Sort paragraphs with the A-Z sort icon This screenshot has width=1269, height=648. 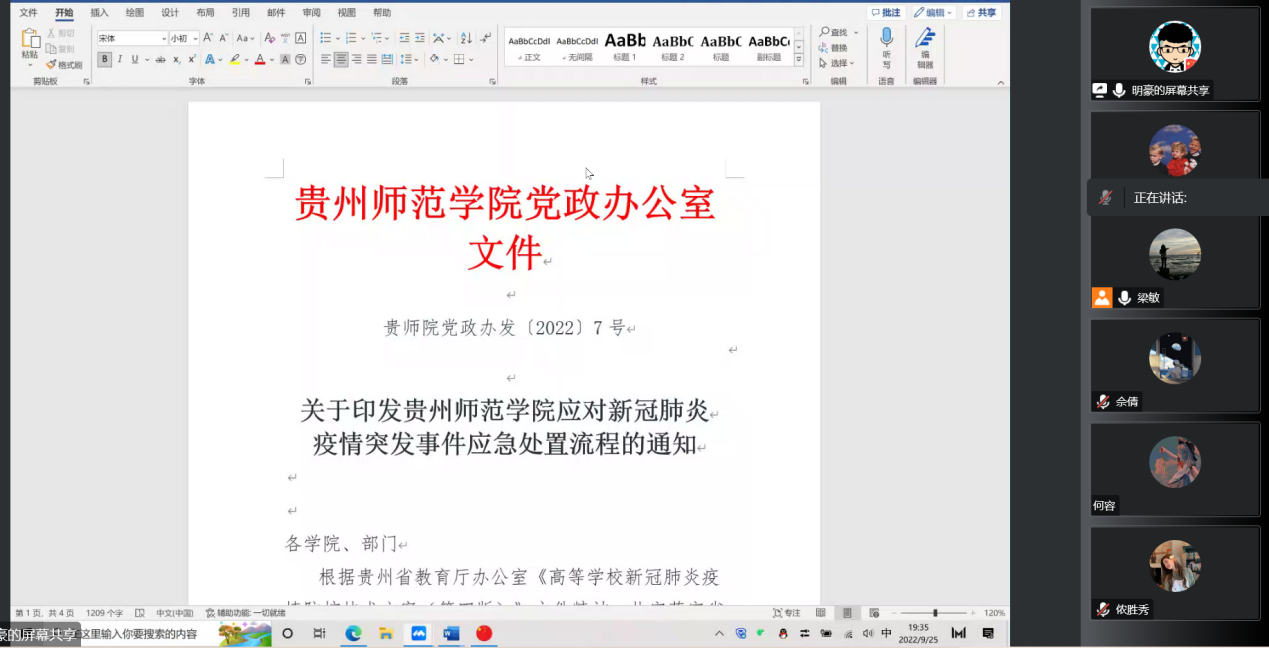466,38
